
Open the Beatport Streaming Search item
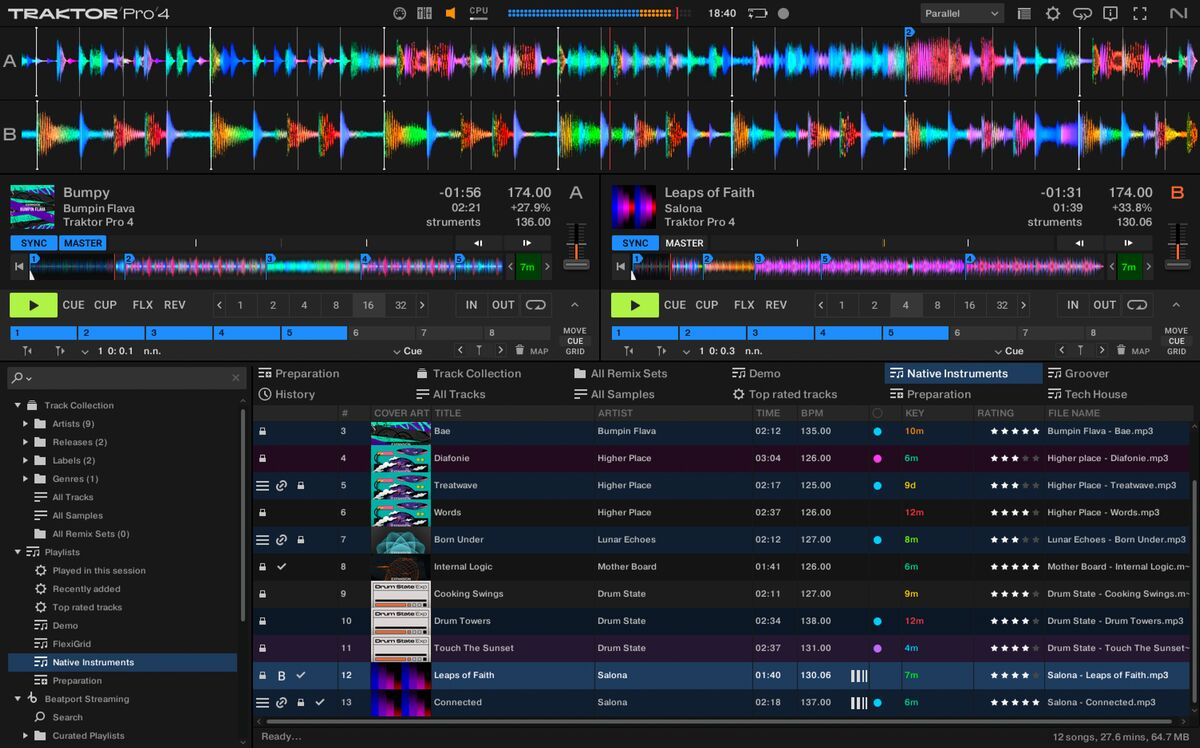pyautogui.click(x=67, y=717)
